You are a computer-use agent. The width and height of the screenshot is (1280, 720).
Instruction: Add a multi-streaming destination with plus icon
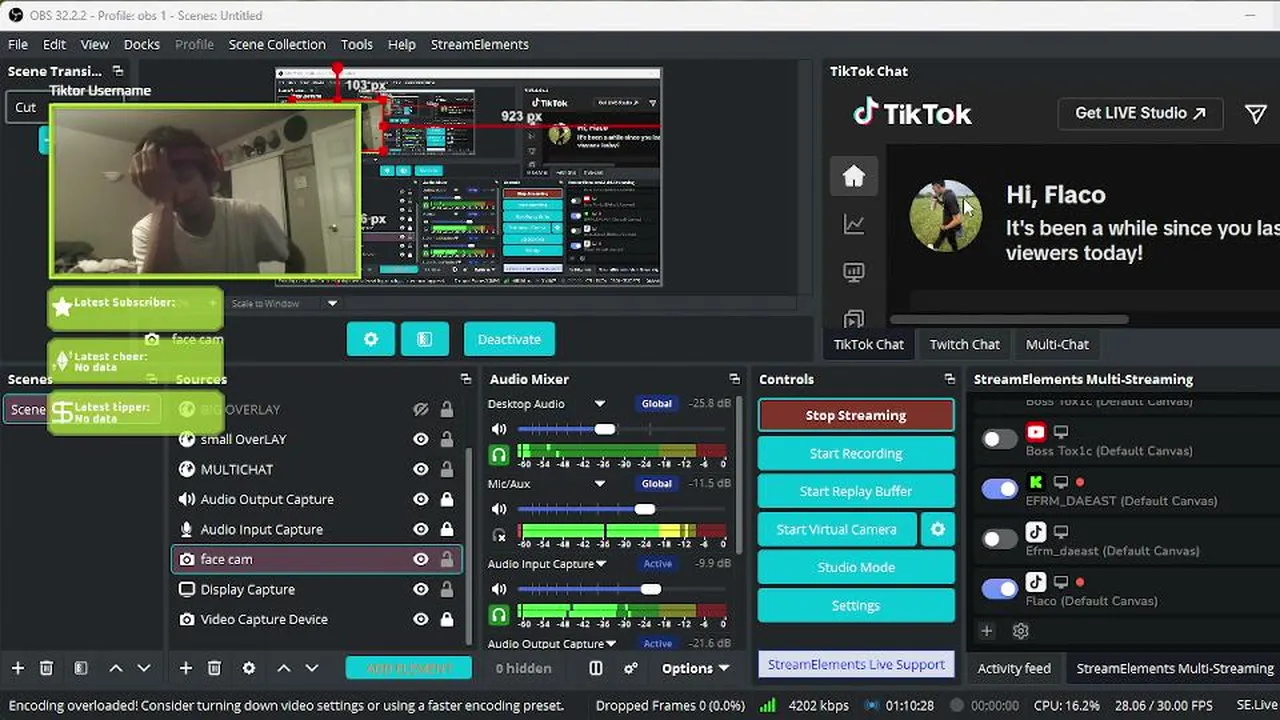[x=986, y=631]
